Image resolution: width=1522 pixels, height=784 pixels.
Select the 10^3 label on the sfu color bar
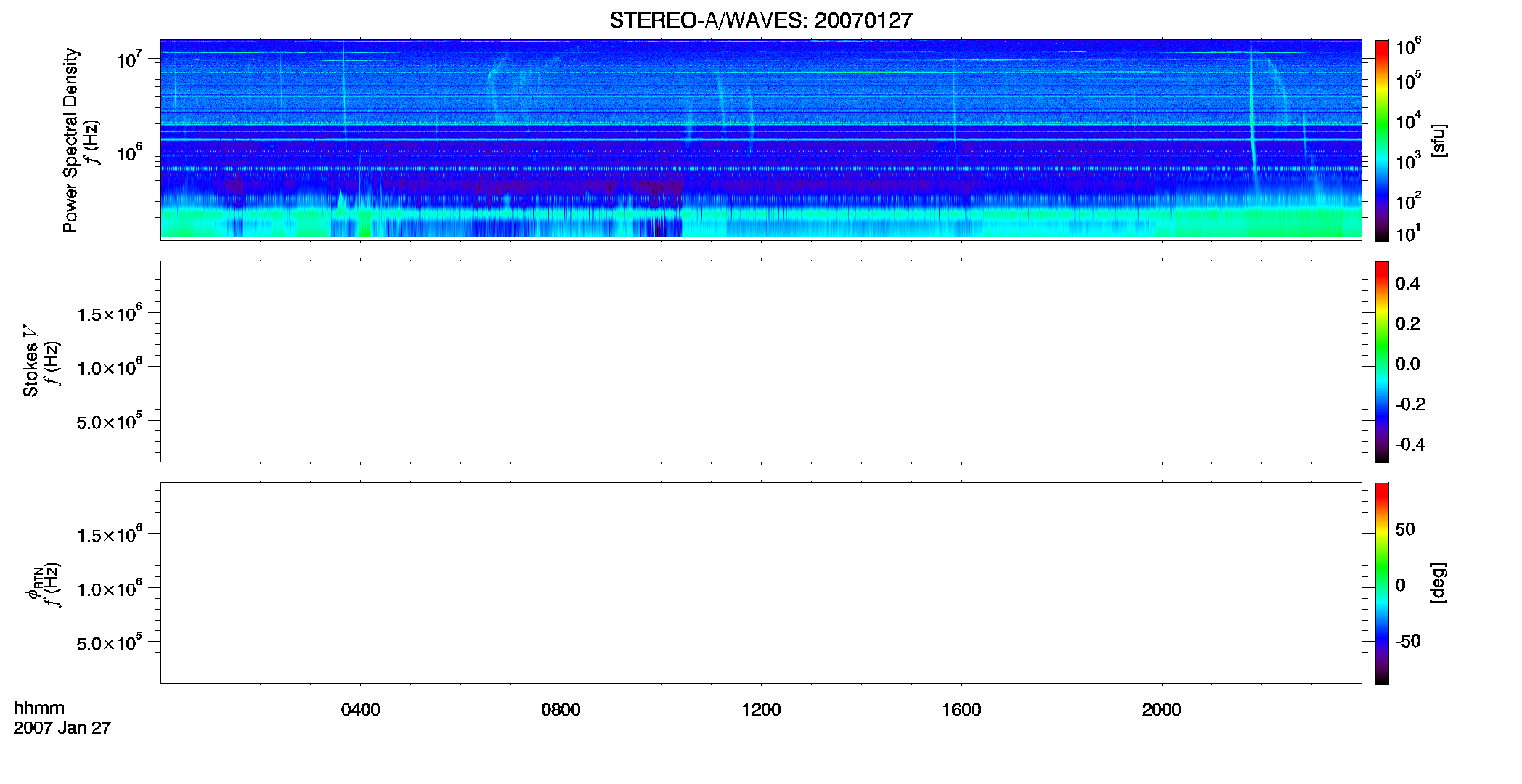1408,160
